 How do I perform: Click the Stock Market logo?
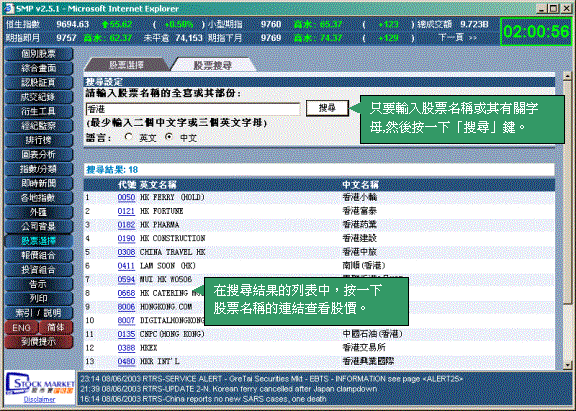(x=40, y=384)
